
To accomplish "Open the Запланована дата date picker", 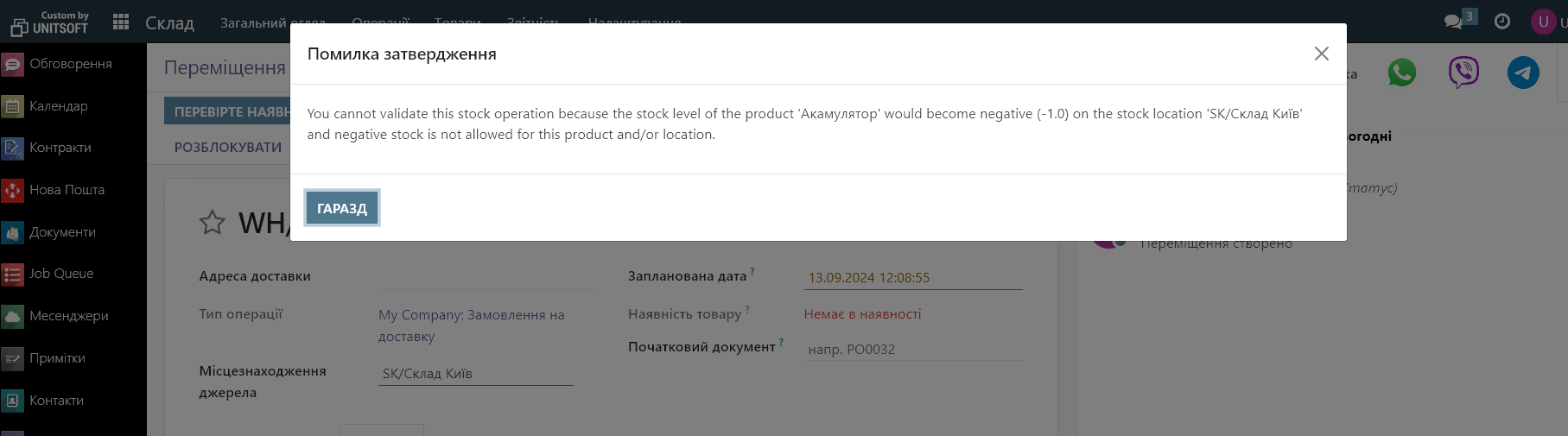I will tap(912, 278).
